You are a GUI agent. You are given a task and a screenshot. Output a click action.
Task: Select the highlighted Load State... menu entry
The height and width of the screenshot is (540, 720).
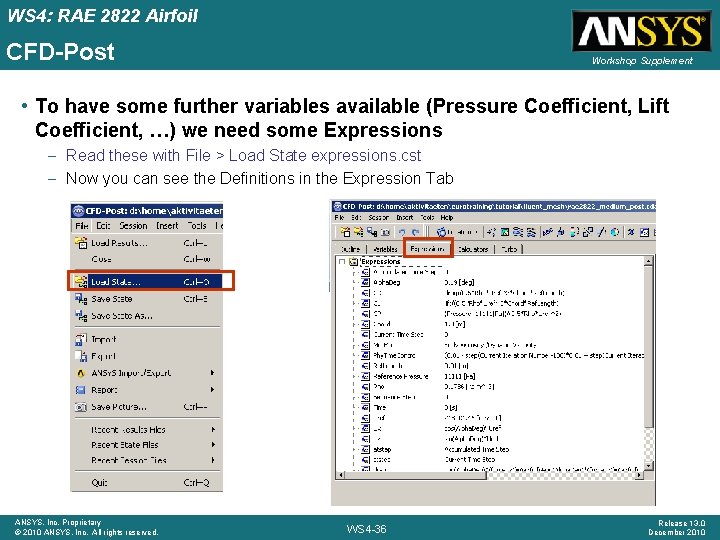pyautogui.click(x=146, y=281)
